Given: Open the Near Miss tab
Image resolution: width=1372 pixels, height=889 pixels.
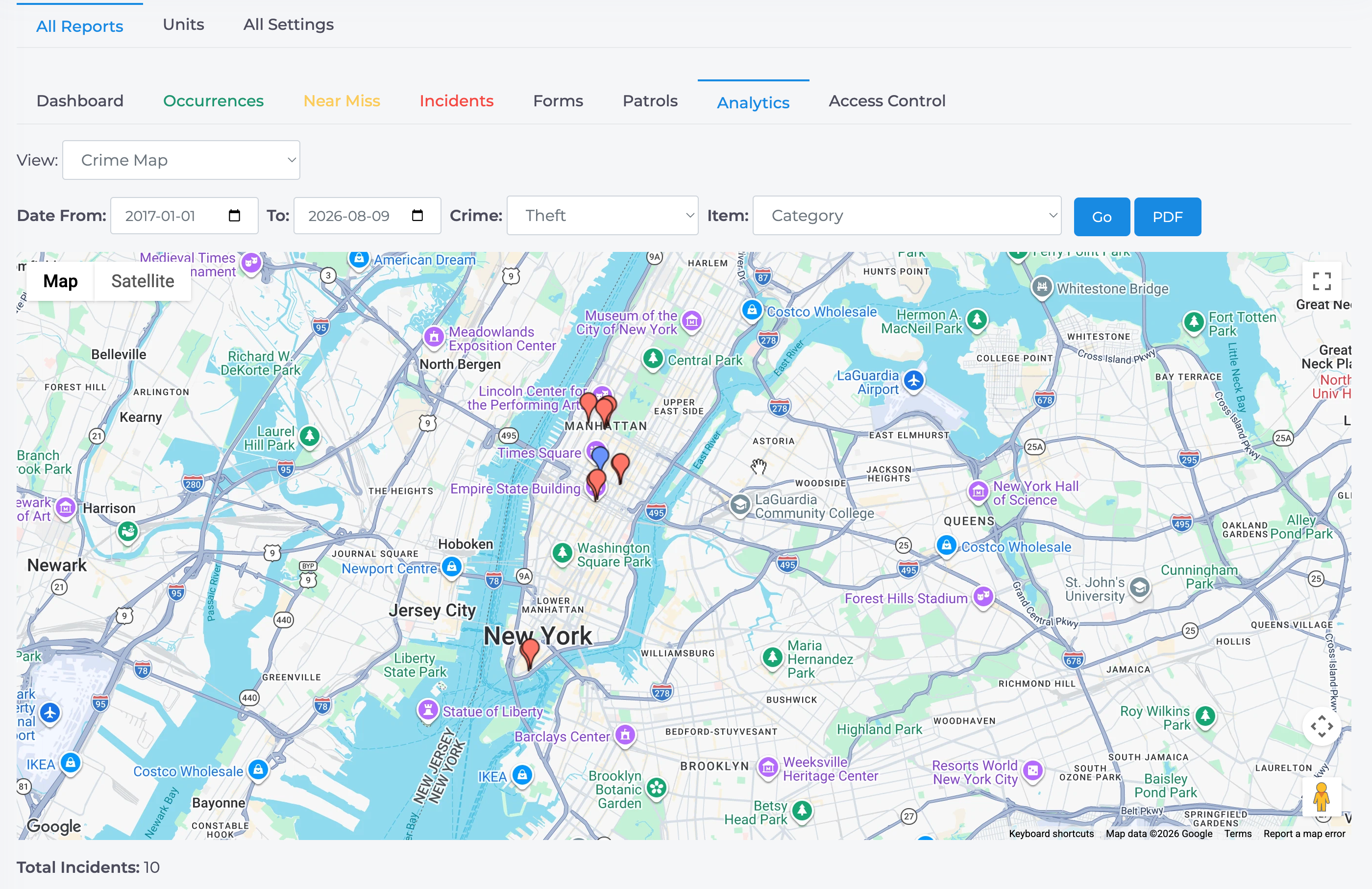Looking at the screenshot, I should pyautogui.click(x=342, y=101).
